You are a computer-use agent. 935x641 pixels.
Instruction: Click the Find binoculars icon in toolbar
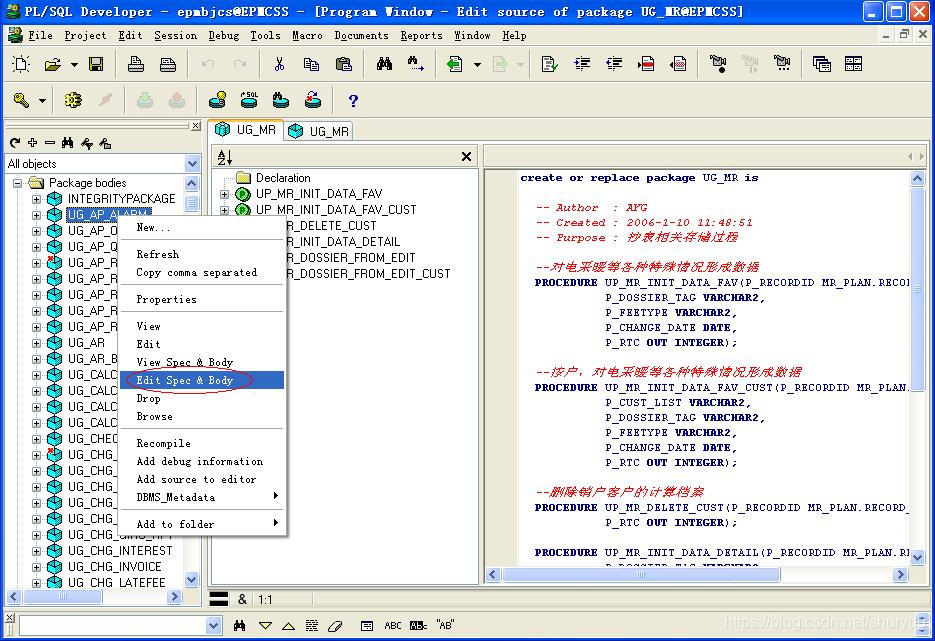(x=384, y=64)
